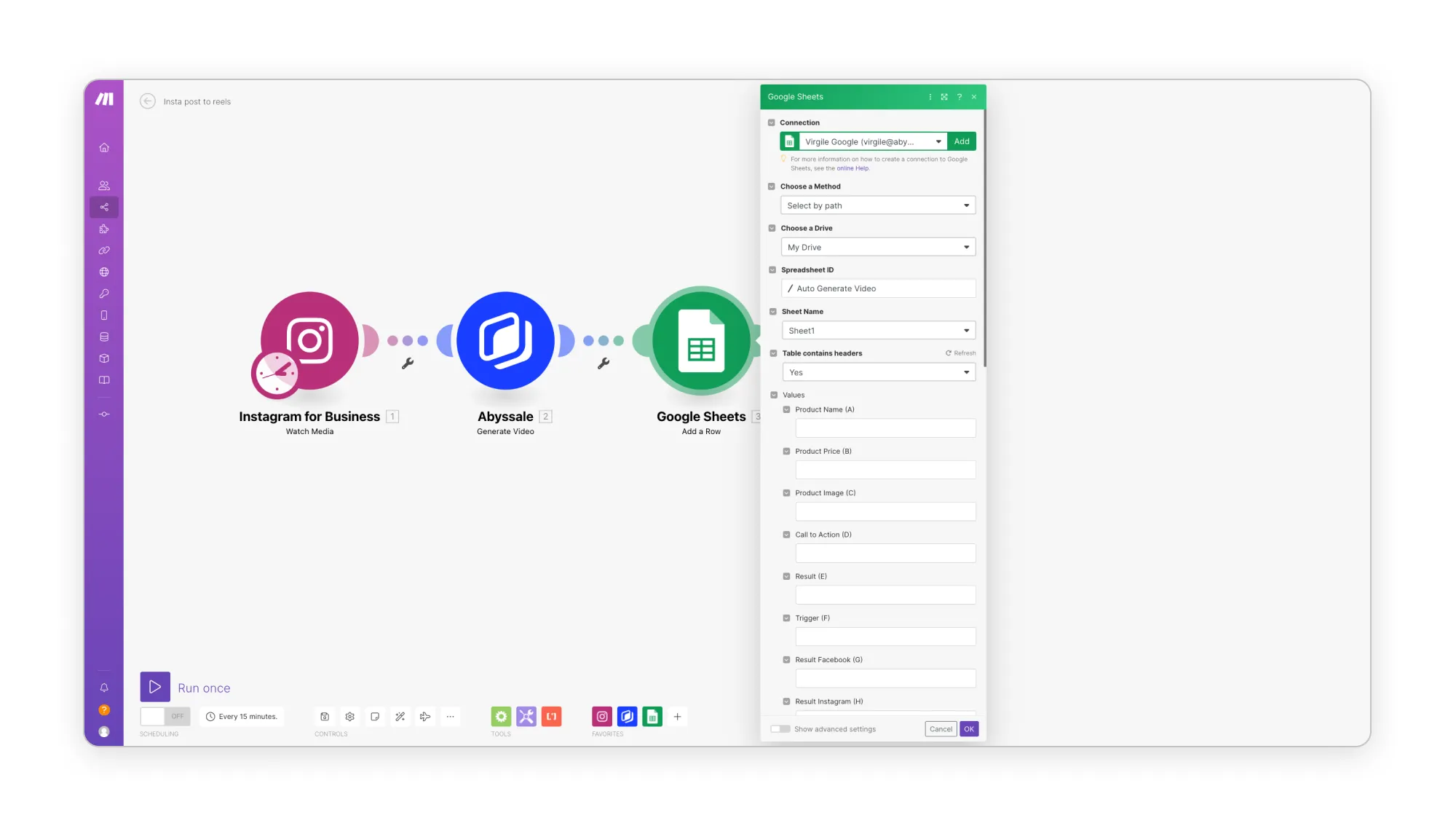
Task: Toggle the scheduling OFF switch
Action: [165, 717]
